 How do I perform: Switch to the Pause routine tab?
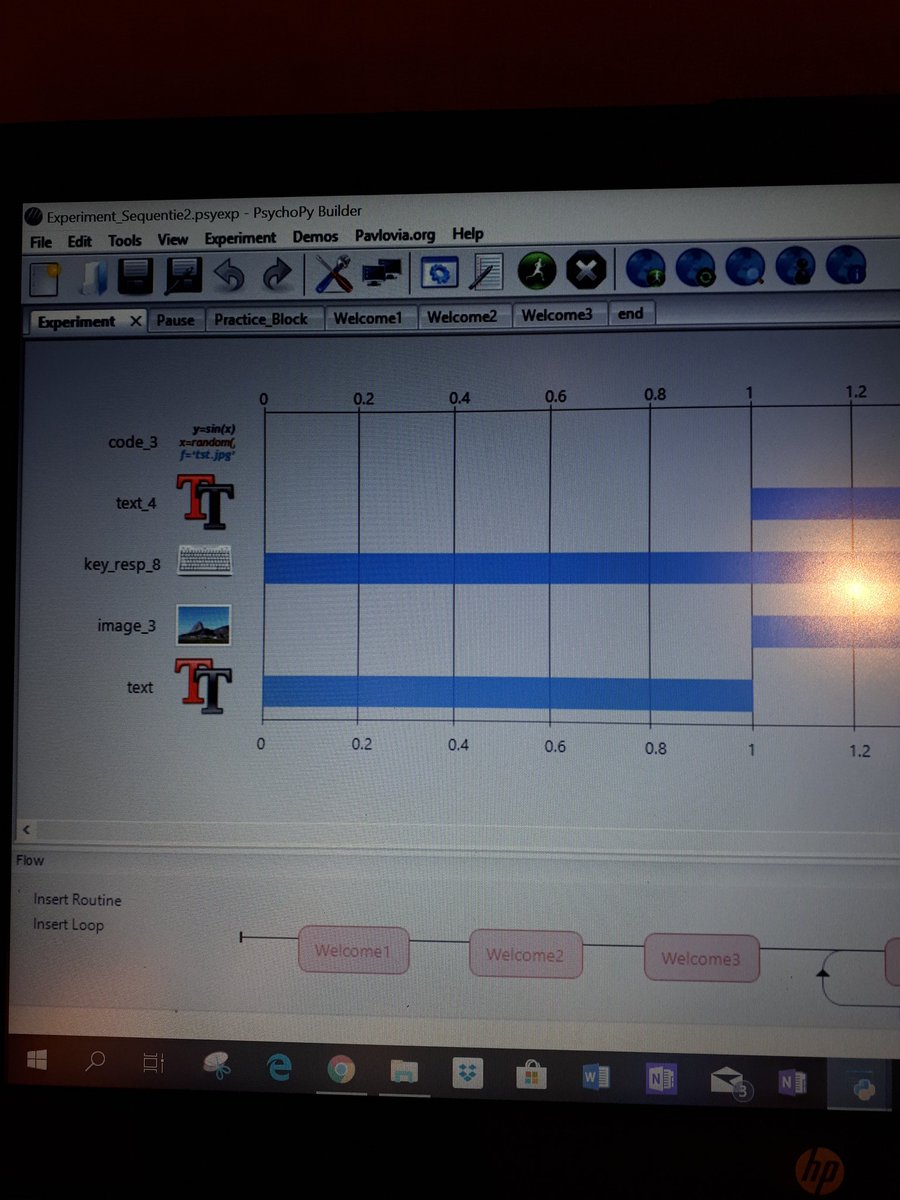[x=176, y=320]
